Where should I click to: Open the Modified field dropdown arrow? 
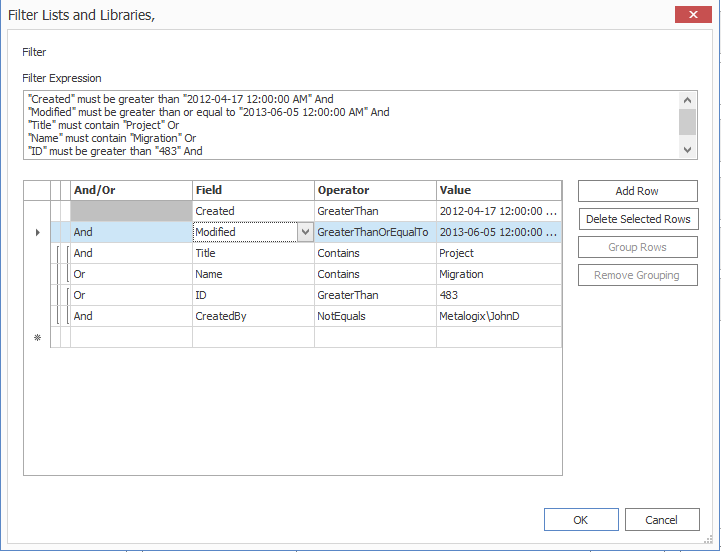[x=304, y=232]
